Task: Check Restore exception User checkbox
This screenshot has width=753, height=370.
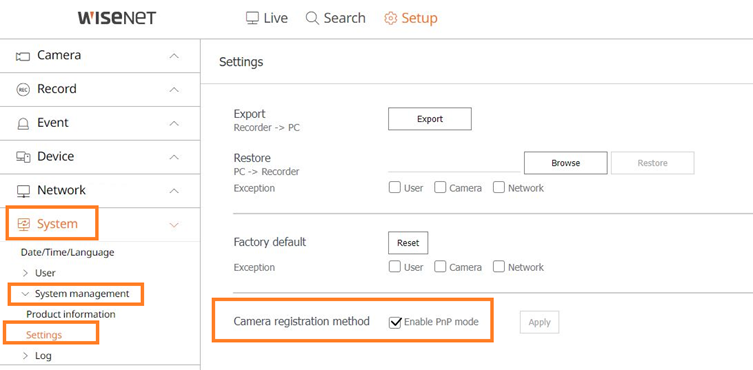Action: coord(395,187)
